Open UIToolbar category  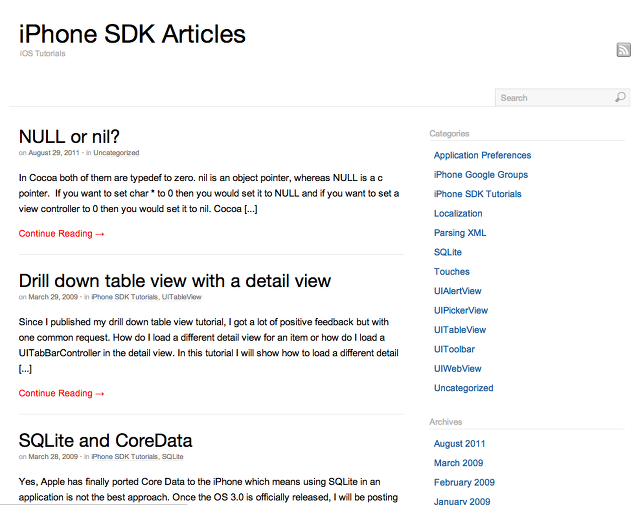click(x=454, y=349)
